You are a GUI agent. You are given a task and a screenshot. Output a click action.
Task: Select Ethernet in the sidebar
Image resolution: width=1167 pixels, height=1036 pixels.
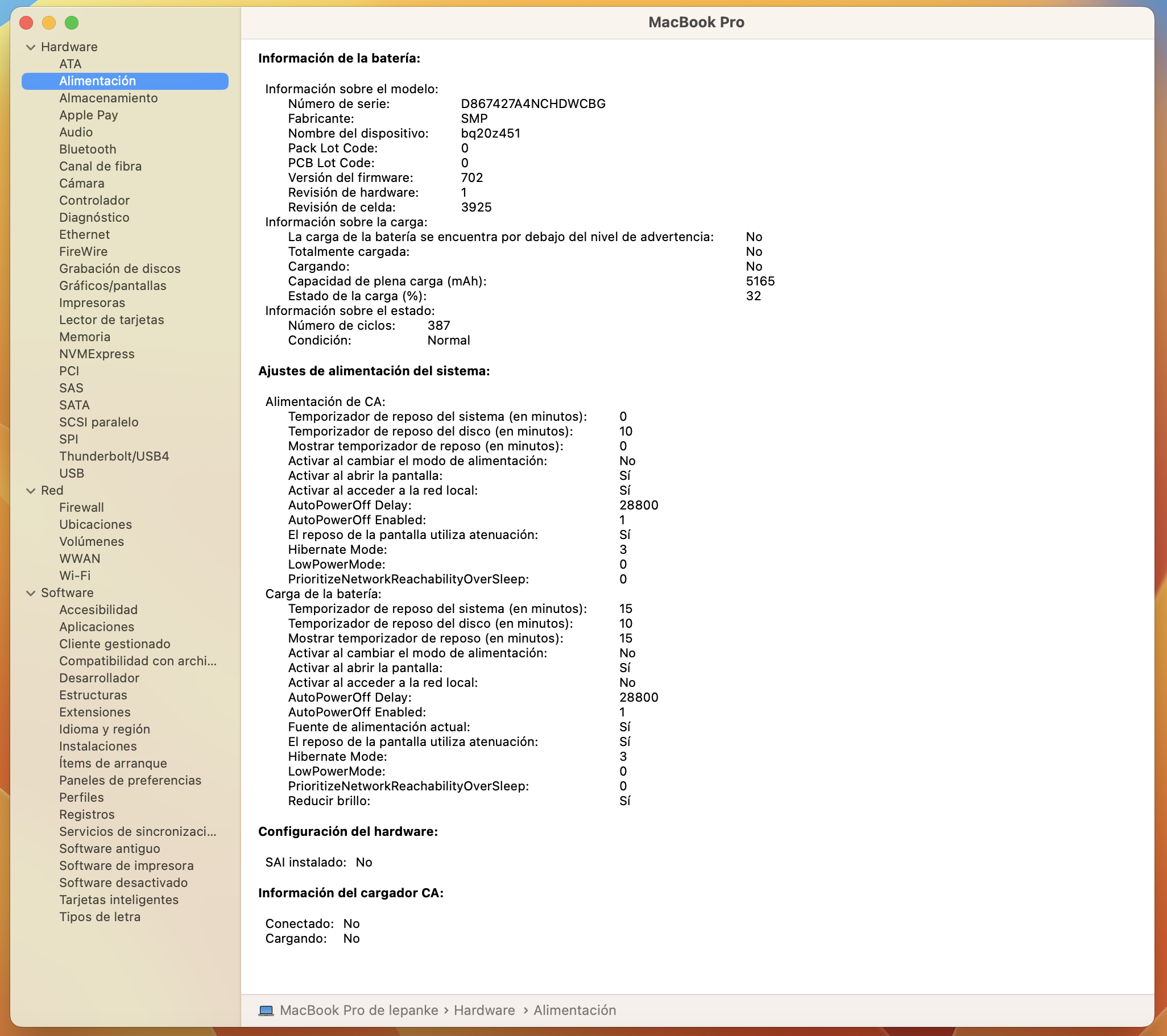(x=85, y=235)
